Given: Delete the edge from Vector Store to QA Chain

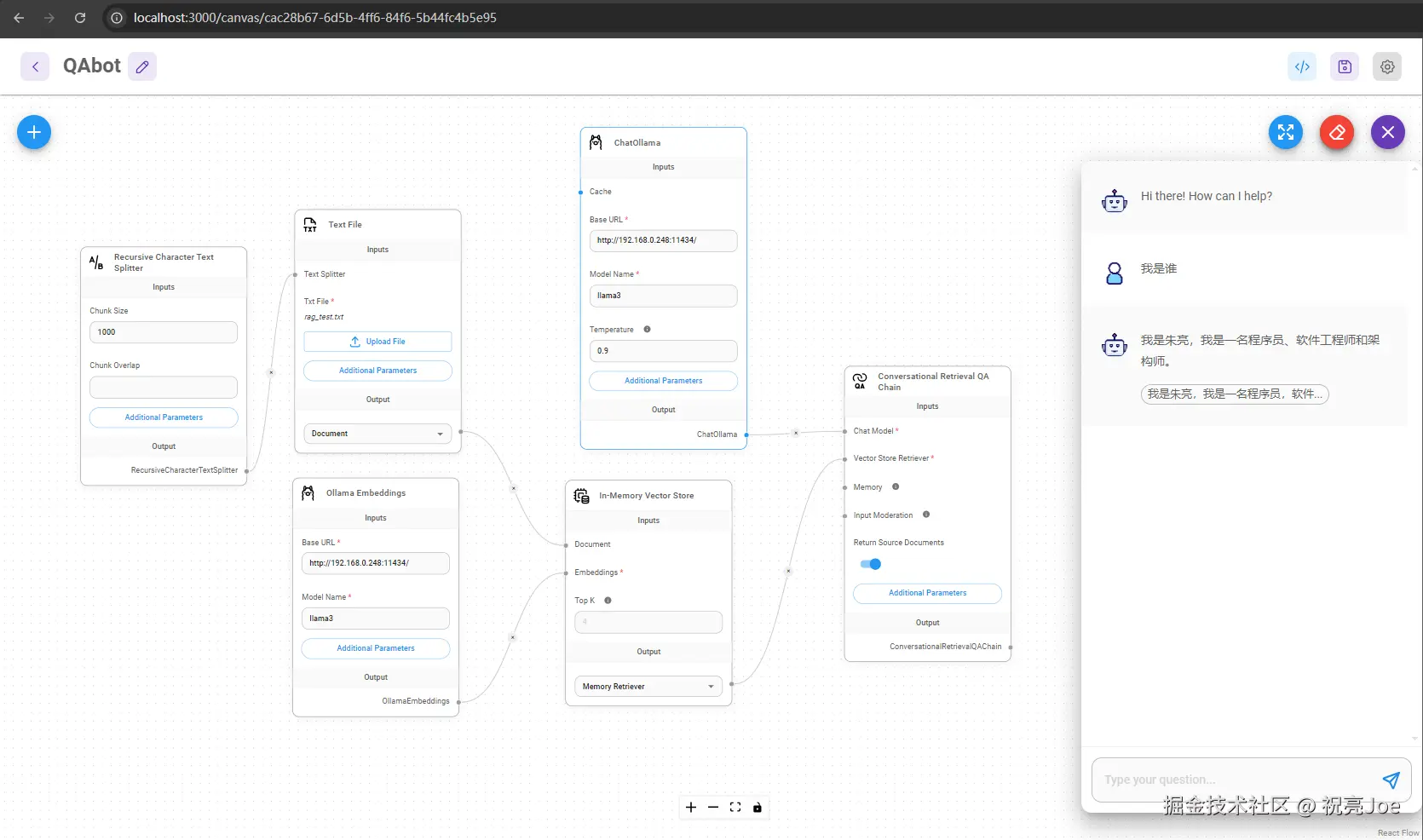Looking at the screenshot, I should coord(788,571).
